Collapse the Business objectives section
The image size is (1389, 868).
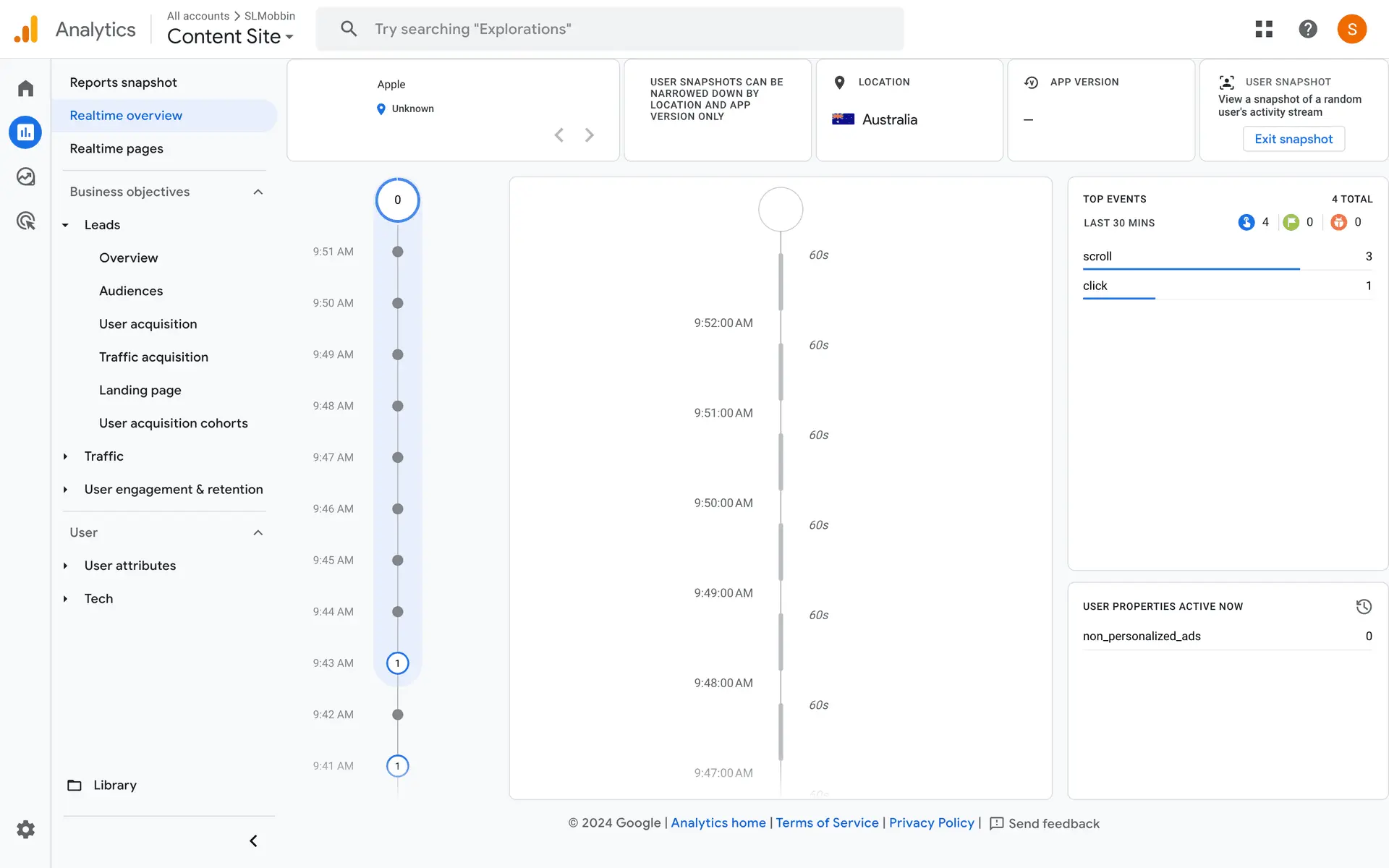[x=258, y=192]
